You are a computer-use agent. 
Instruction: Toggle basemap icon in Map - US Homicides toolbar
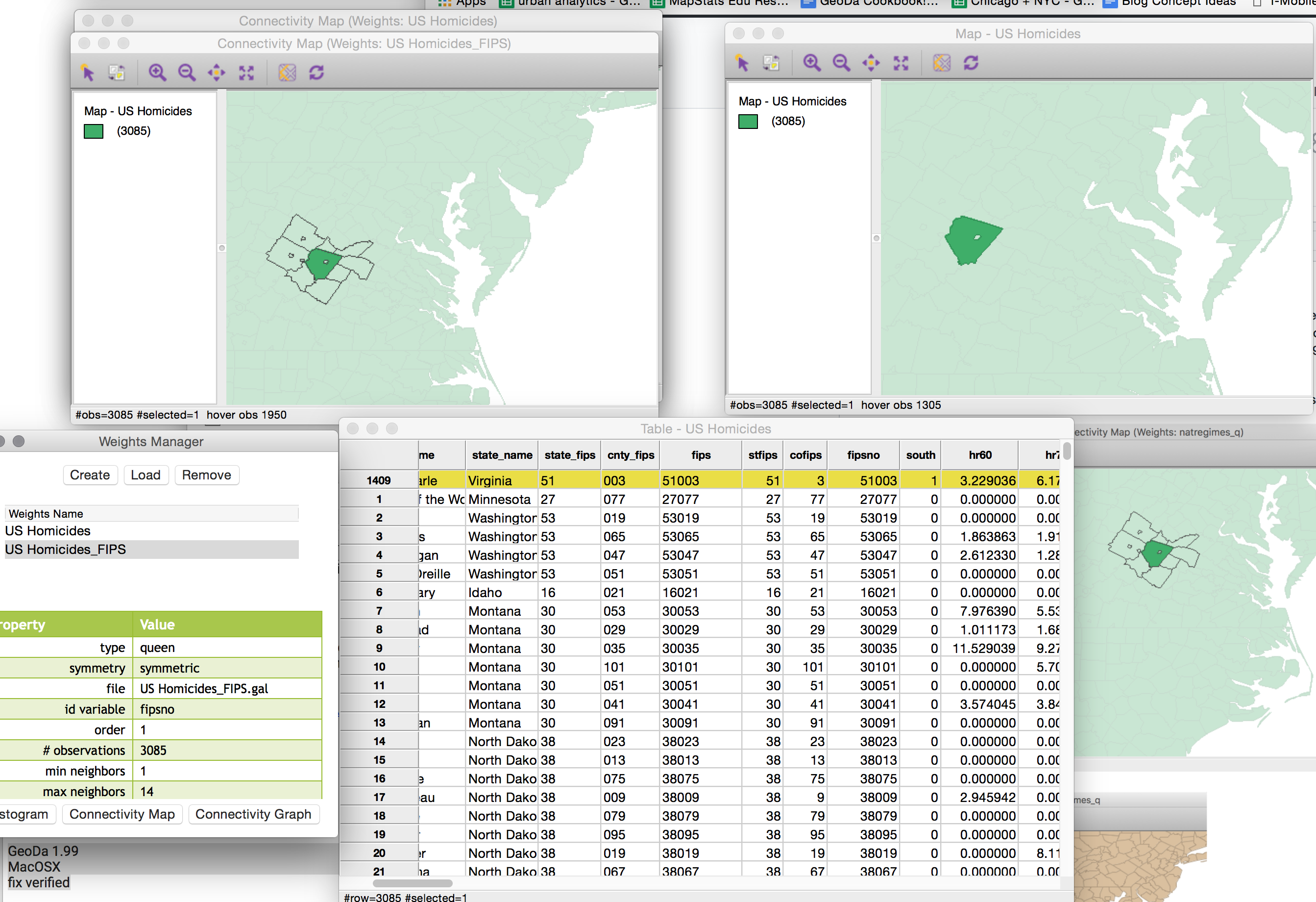[941, 63]
